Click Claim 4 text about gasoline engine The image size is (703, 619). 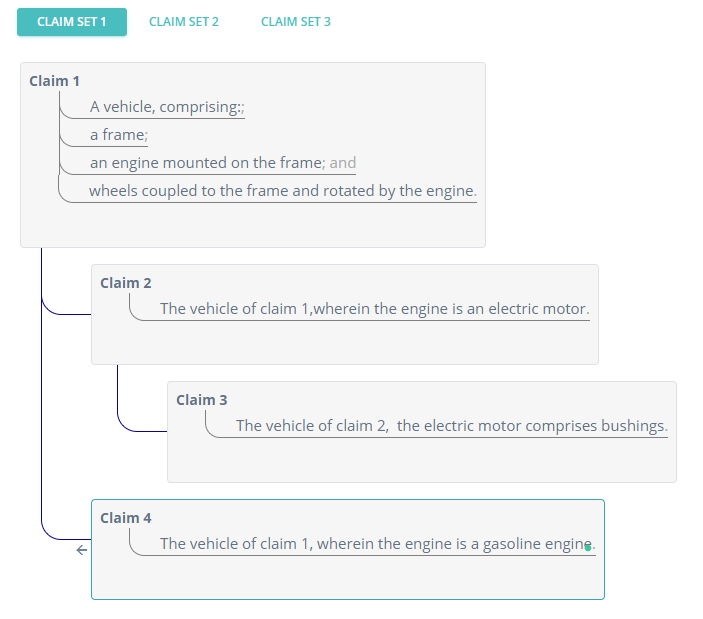[x=378, y=544]
